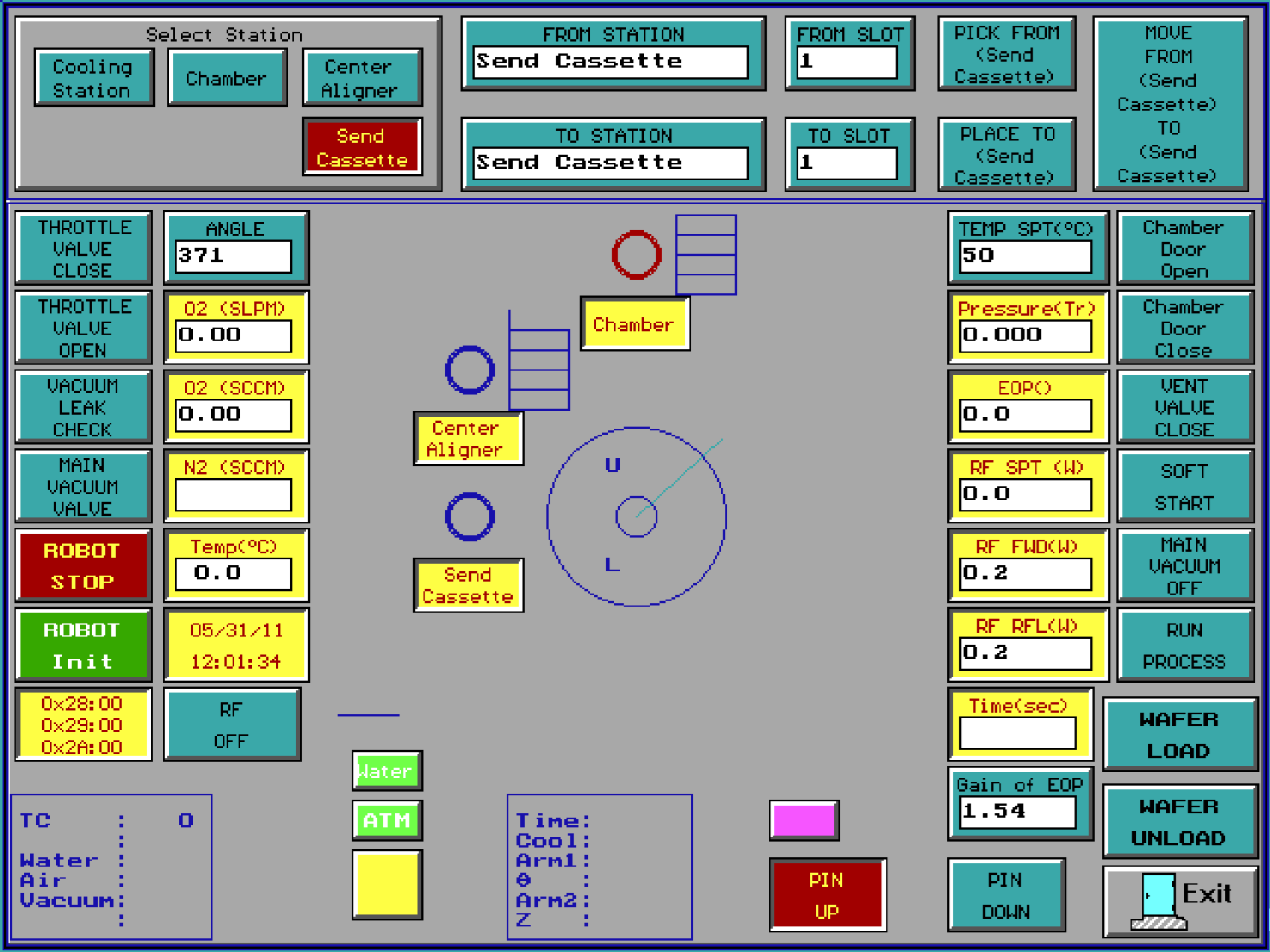Screen dimensions: 1270x952
Task: Click the O2 (SLPM) value field
Action: click(x=233, y=335)
